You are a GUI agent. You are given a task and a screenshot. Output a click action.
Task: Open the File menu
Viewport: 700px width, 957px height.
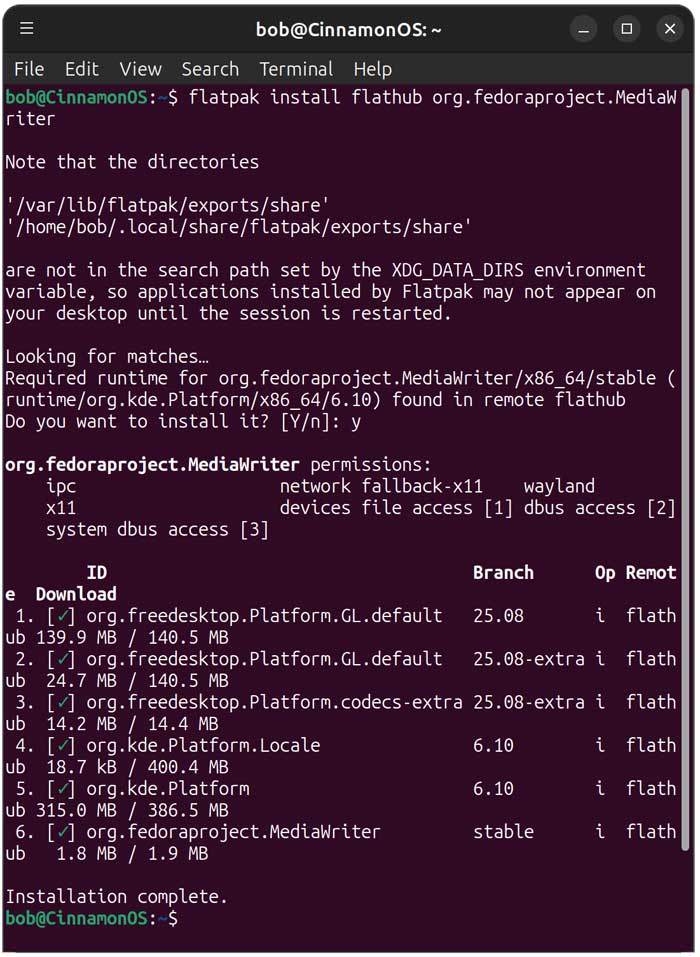(29, 69)
